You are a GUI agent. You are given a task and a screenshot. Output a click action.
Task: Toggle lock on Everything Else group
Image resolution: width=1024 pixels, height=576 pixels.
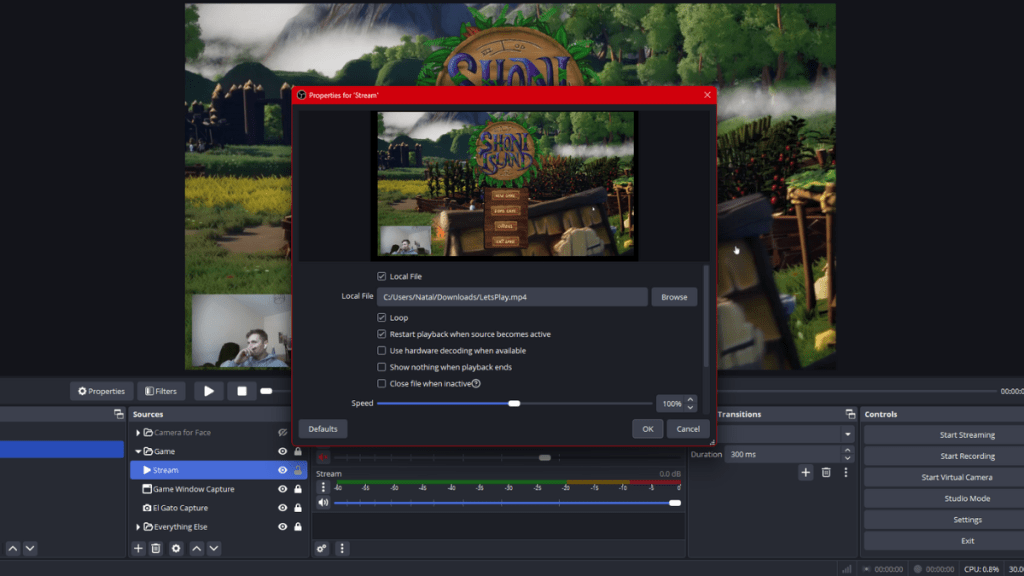click(x=298, y=527)
